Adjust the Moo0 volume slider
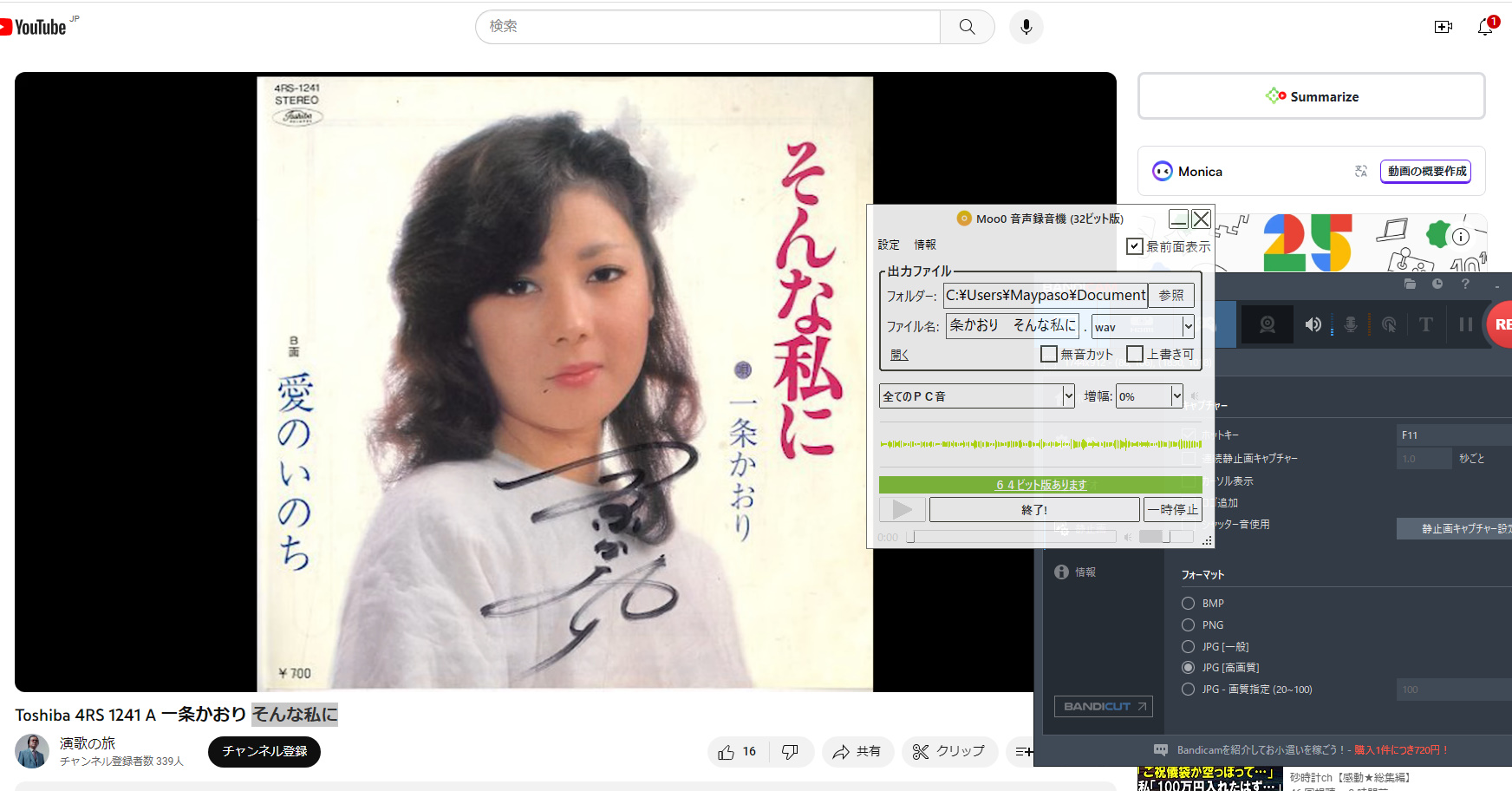Screen dimensions: 1512x791 1166,537
